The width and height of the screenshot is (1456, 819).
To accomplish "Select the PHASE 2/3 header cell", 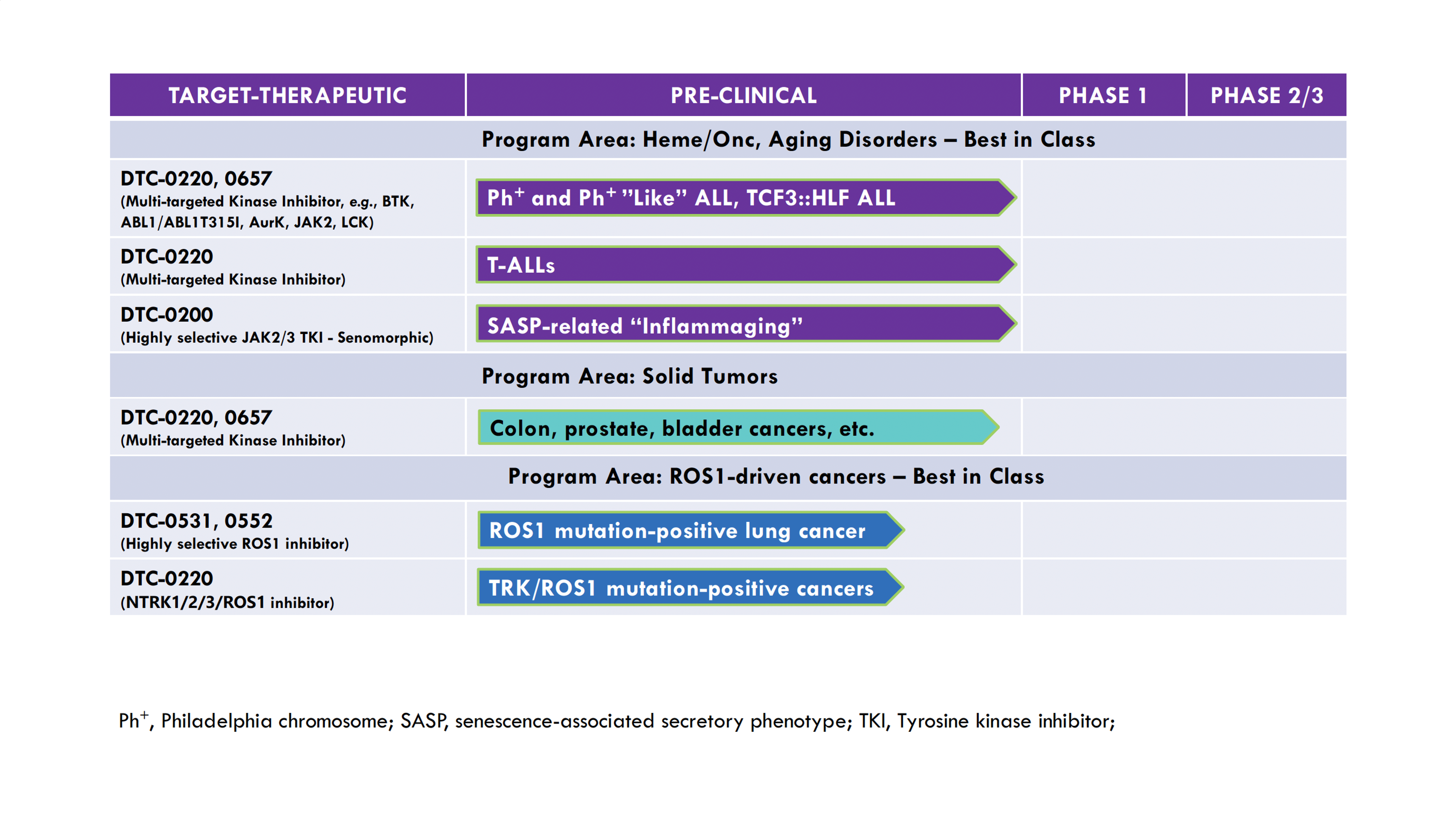I will [x=1266, y=95].
